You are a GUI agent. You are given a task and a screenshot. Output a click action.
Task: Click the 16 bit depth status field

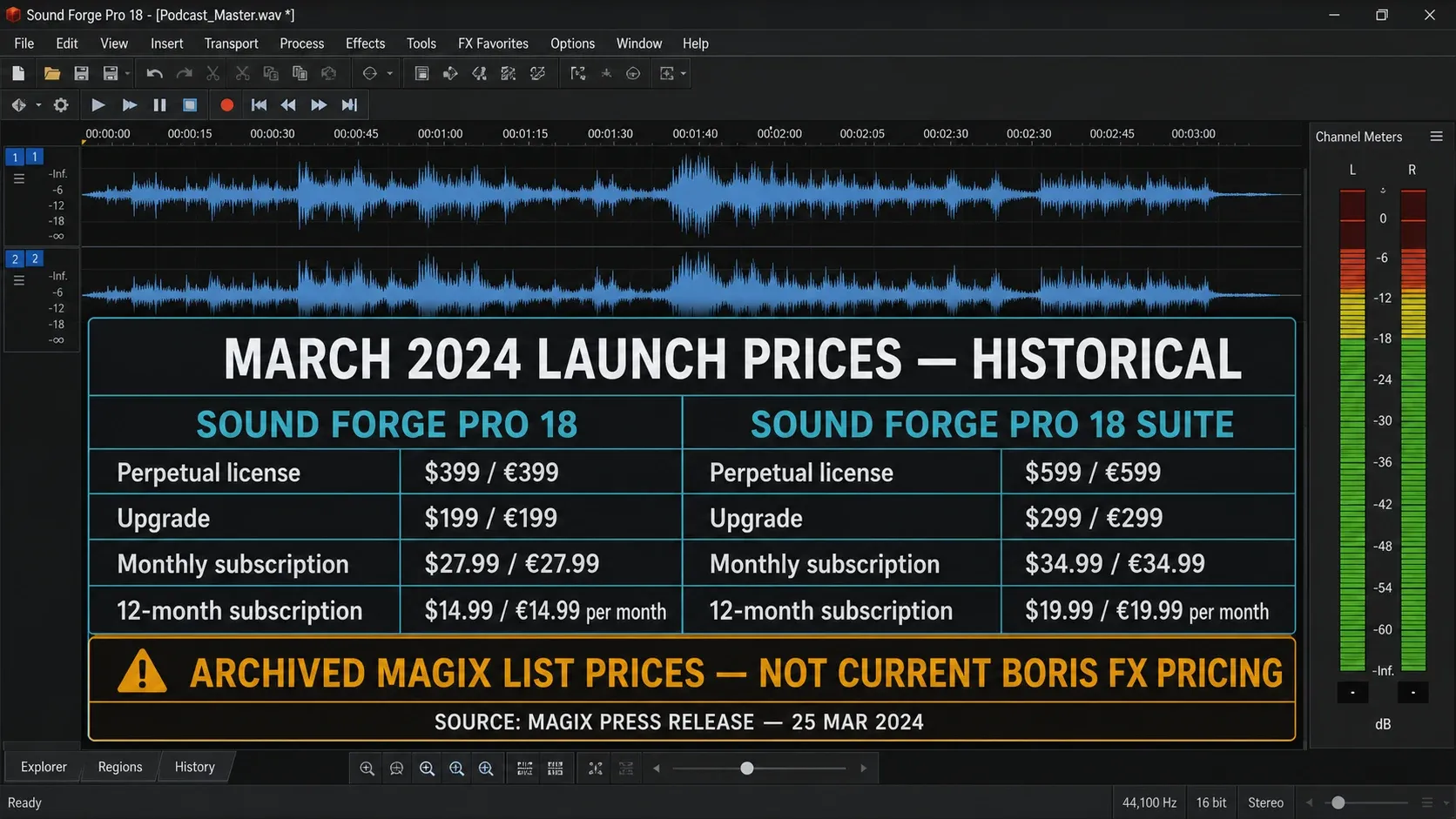tap(1210, 802)
